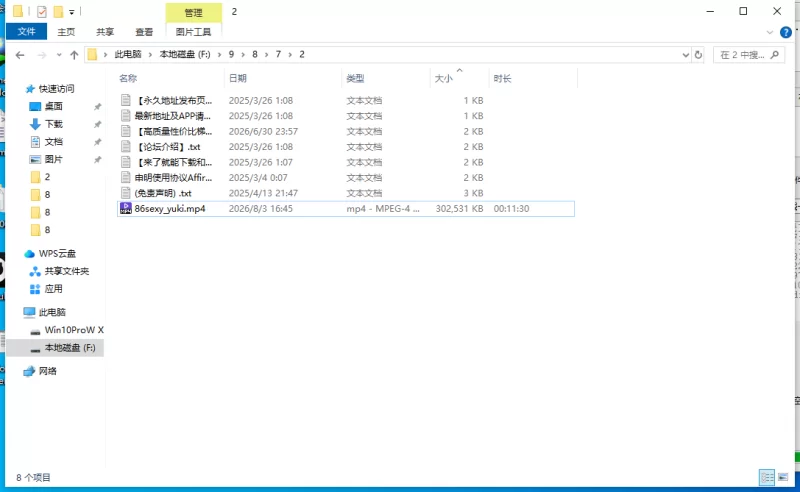Click the pin icon beside 下载
Image resolution: width=800 pixels, height=492 pixels.
coord(97,125)
